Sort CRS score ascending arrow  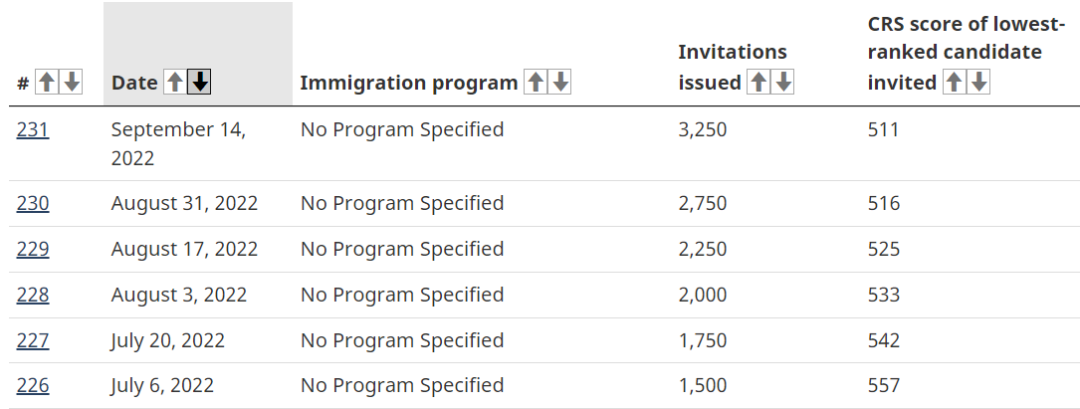pos(955,83)
